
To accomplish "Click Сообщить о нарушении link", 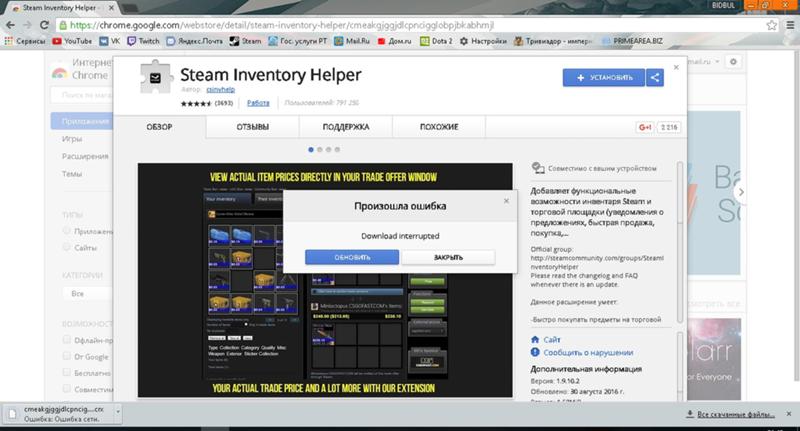I will click(588, 352).
